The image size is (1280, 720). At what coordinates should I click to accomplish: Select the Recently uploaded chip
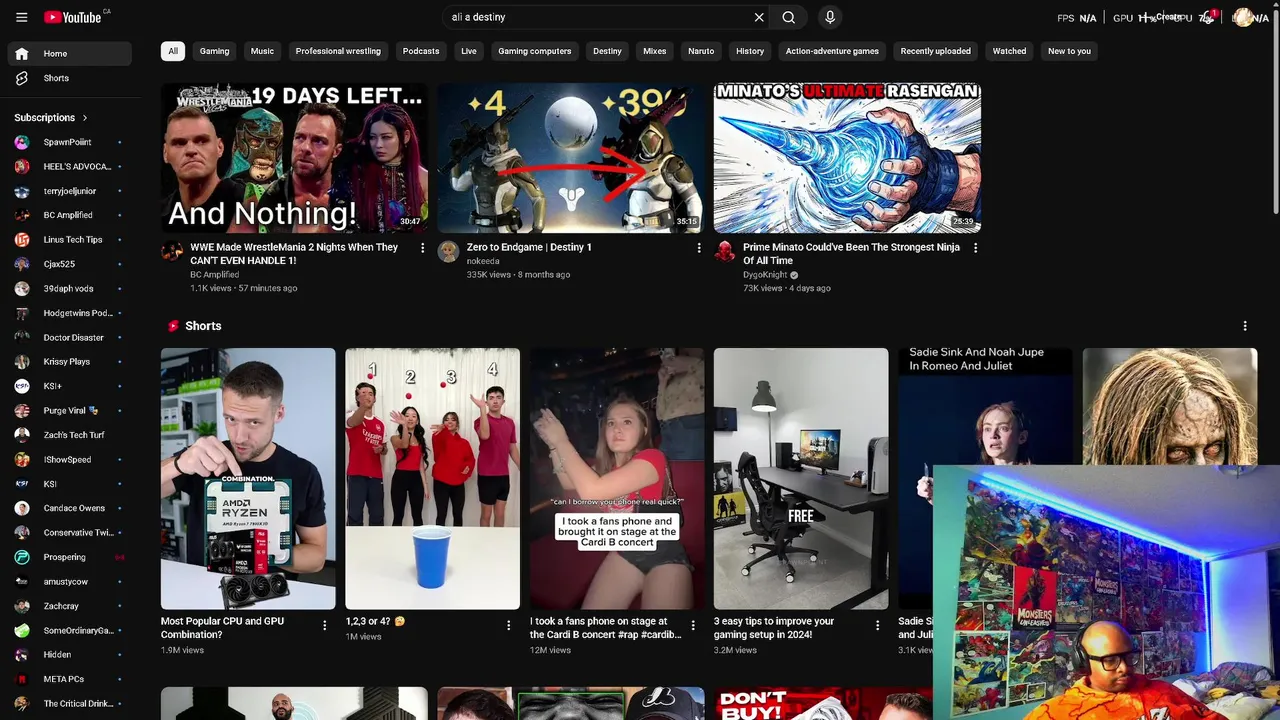click(935, 51)
